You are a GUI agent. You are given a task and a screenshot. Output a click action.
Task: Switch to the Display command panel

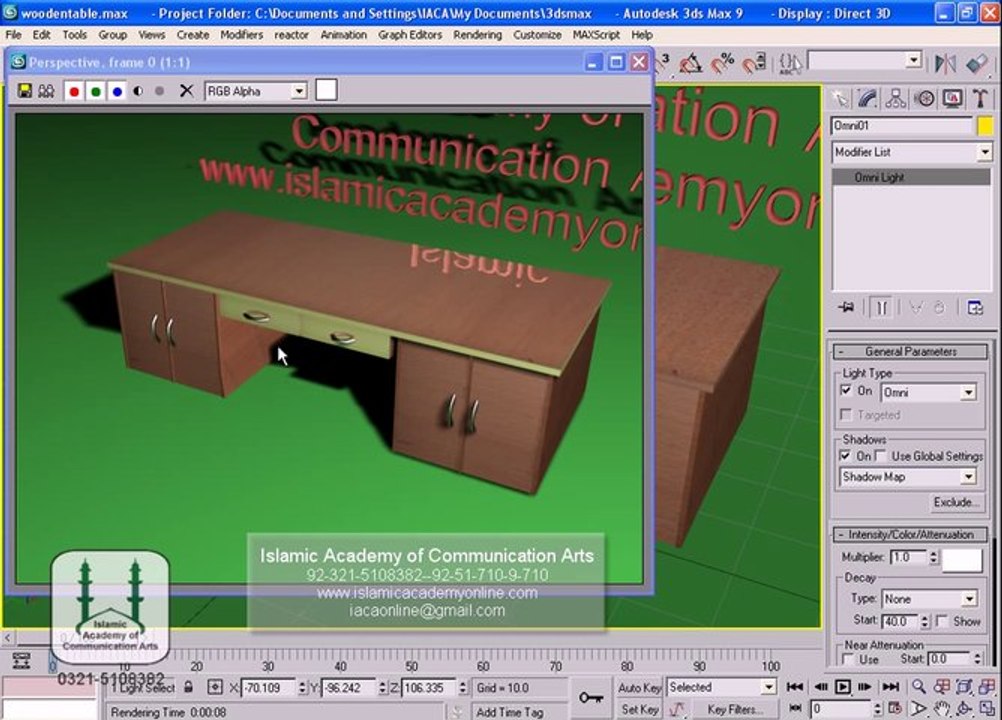[x=953, y=98]
